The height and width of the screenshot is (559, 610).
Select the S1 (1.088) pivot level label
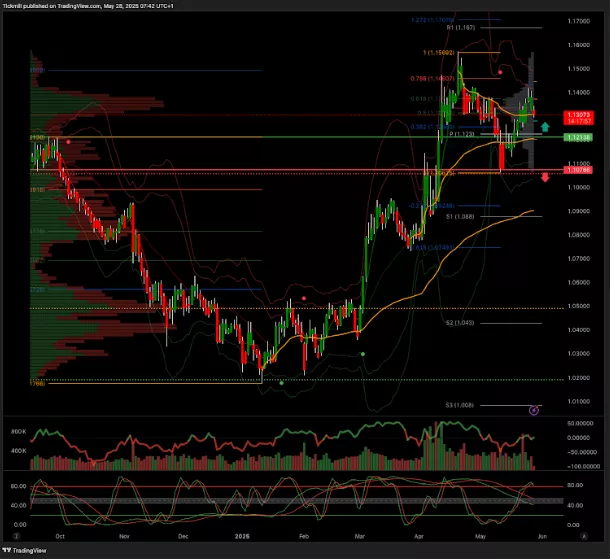(459, 216)
